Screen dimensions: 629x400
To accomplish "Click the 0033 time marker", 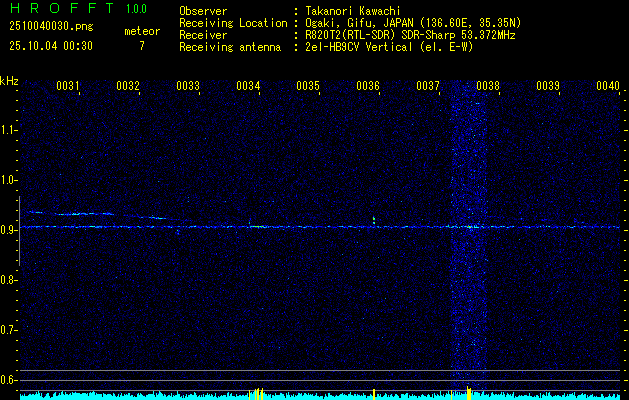I will pos(188,86).
